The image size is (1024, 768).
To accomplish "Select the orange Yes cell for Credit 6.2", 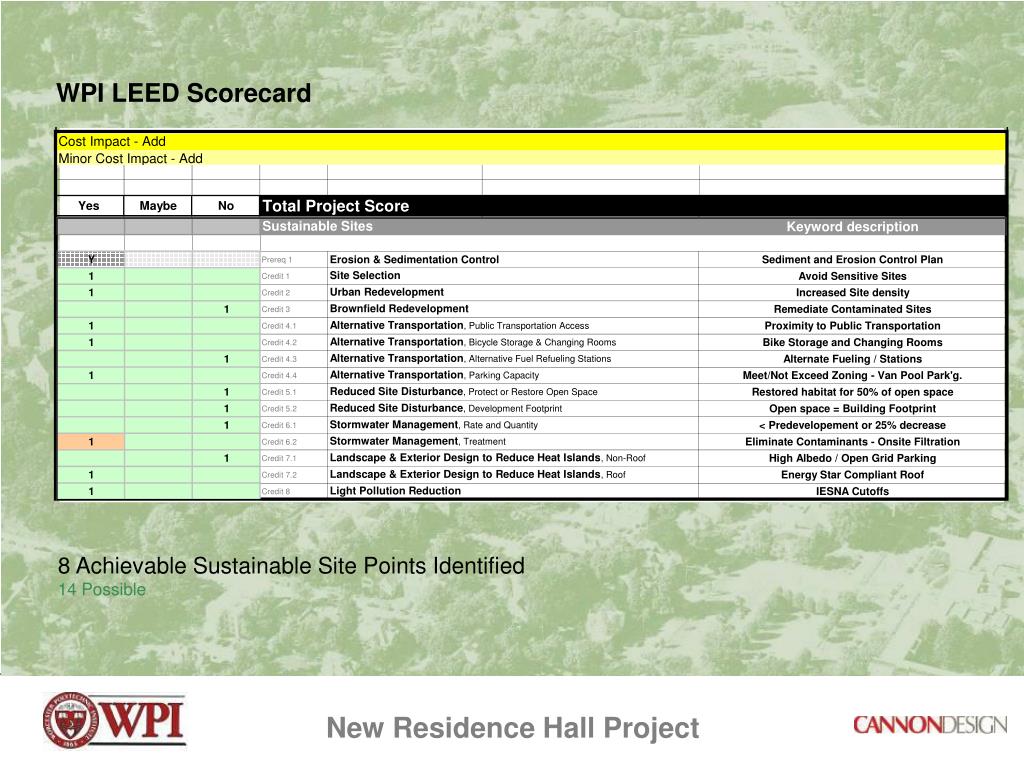I will (x=91, y=441).
